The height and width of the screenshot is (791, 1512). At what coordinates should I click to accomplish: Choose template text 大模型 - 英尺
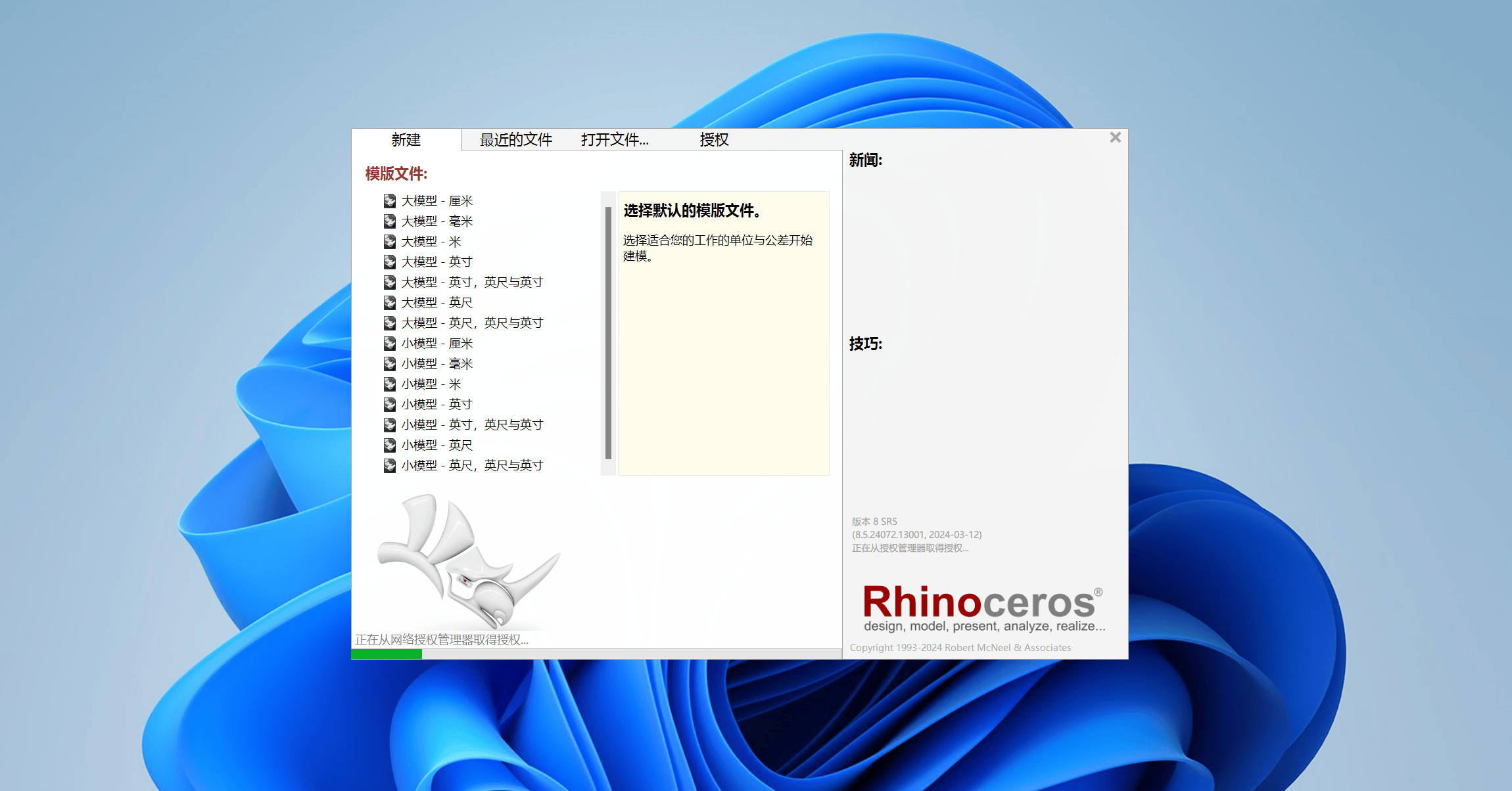click(437, 303)
